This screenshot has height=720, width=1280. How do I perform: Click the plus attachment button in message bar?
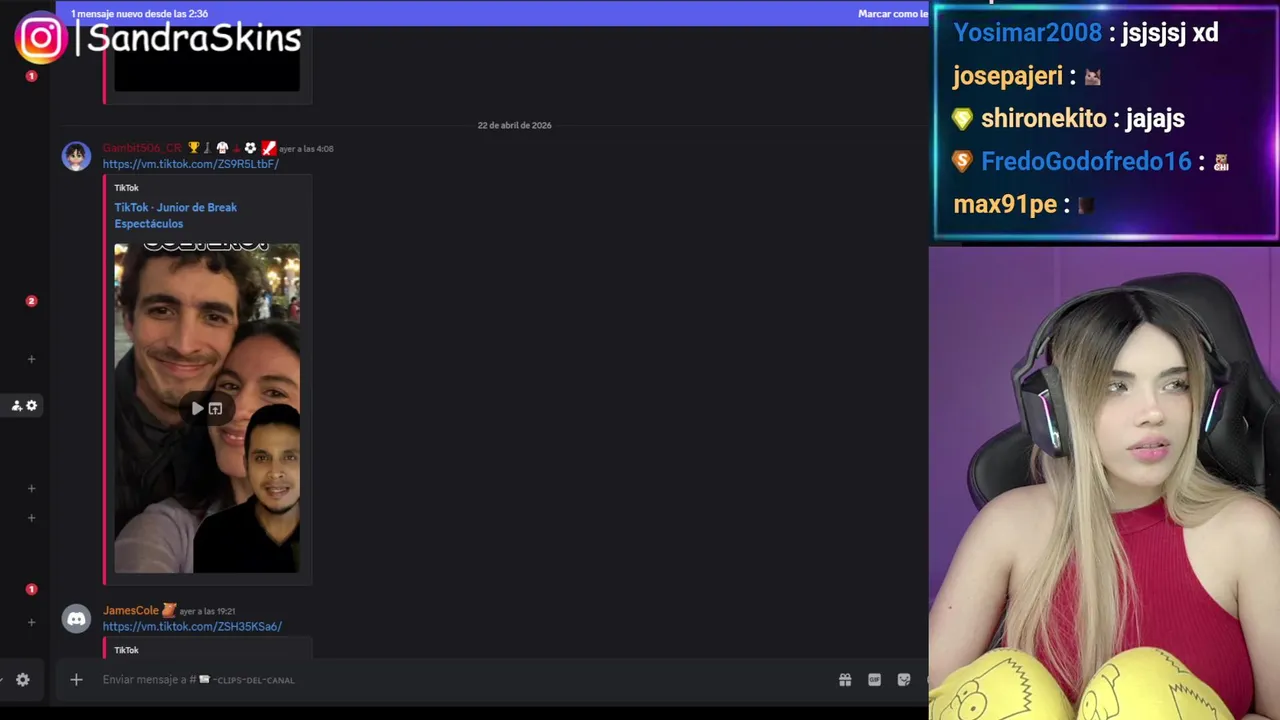(x=76, y=680)
